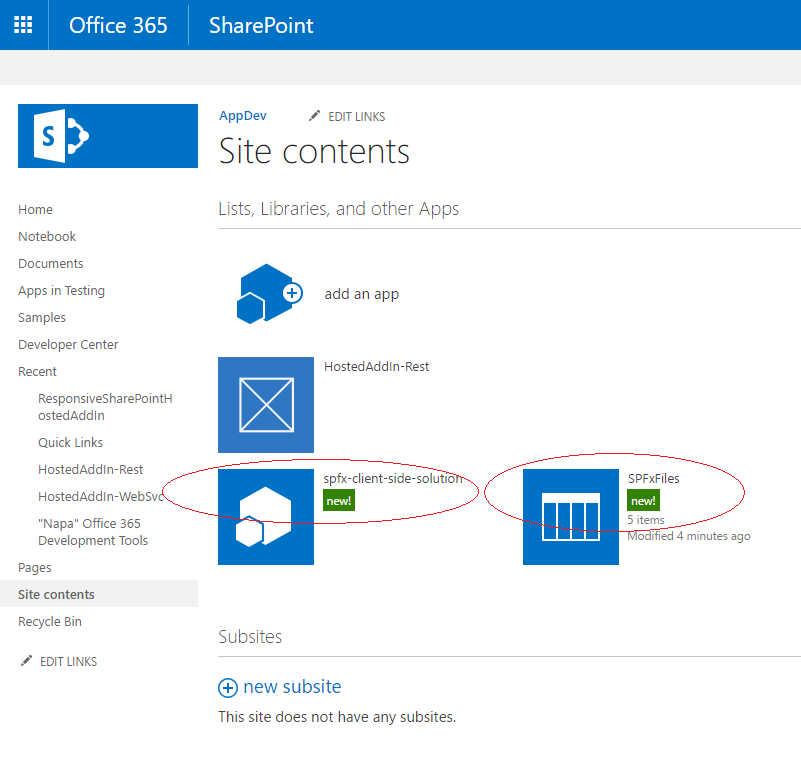Open the HostedAddIn-Rest app tile icon
The height and width of the screenshot is (768, 801).
266,404
